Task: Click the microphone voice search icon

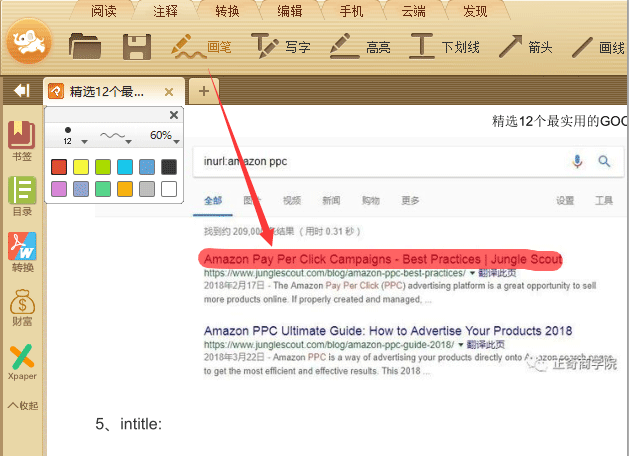Action: coord(577,161)
